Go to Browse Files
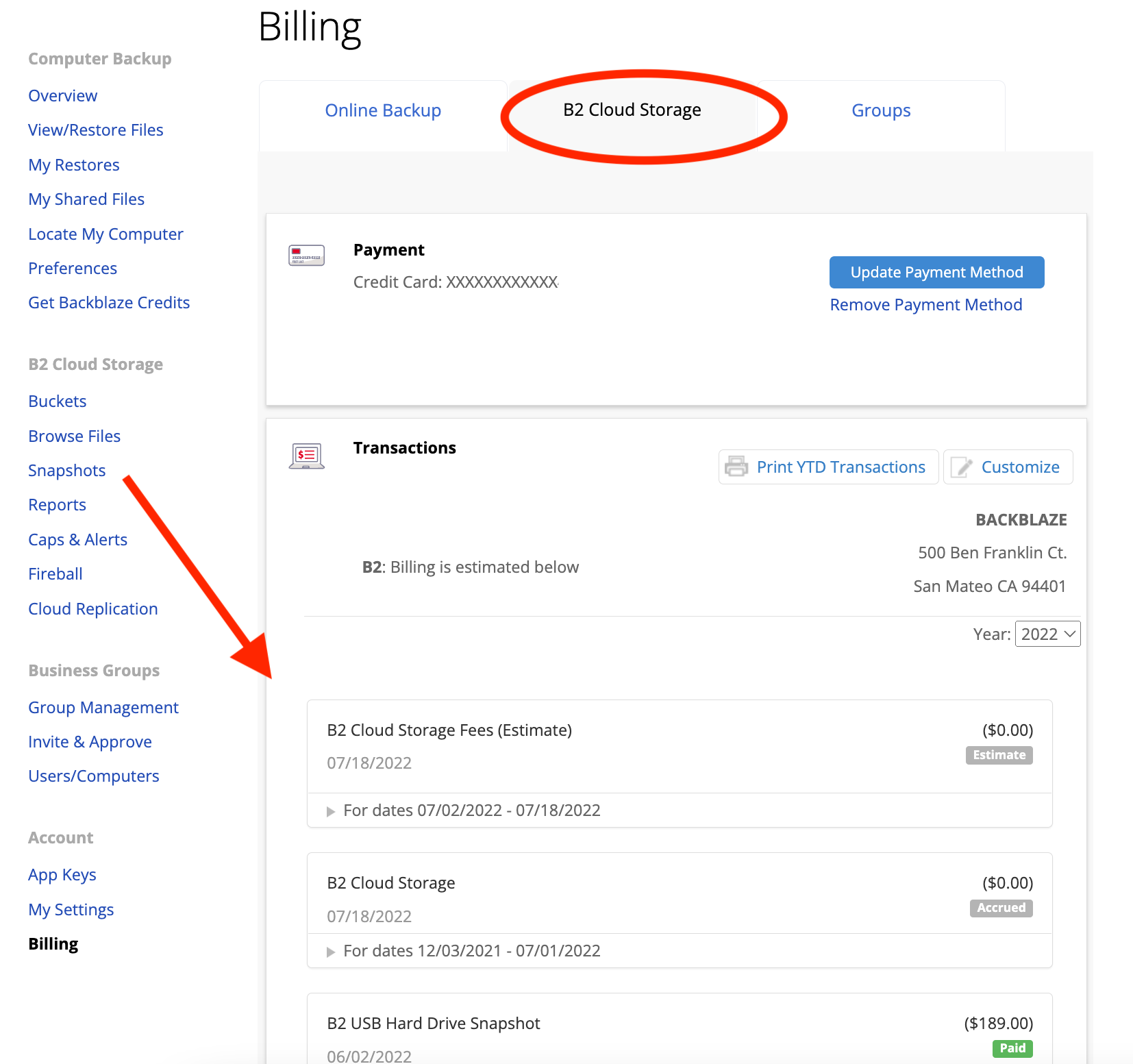Screen dimensions: 1133x1064 click(x=75, y=436)
